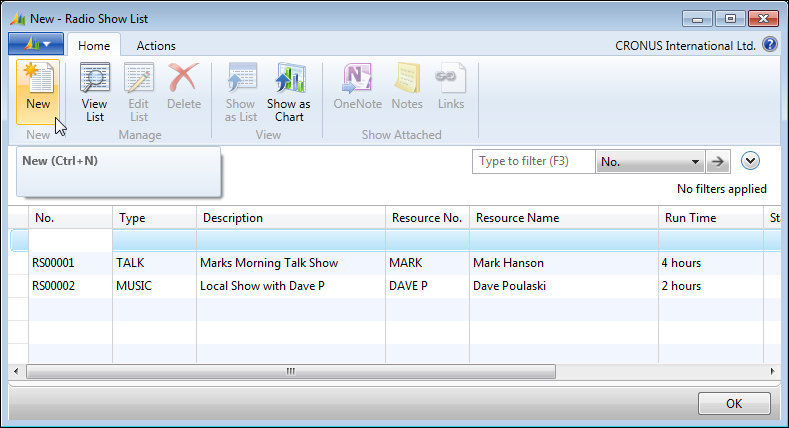
Task: Apply filter with the arrow button
Action: pos(718,162)
